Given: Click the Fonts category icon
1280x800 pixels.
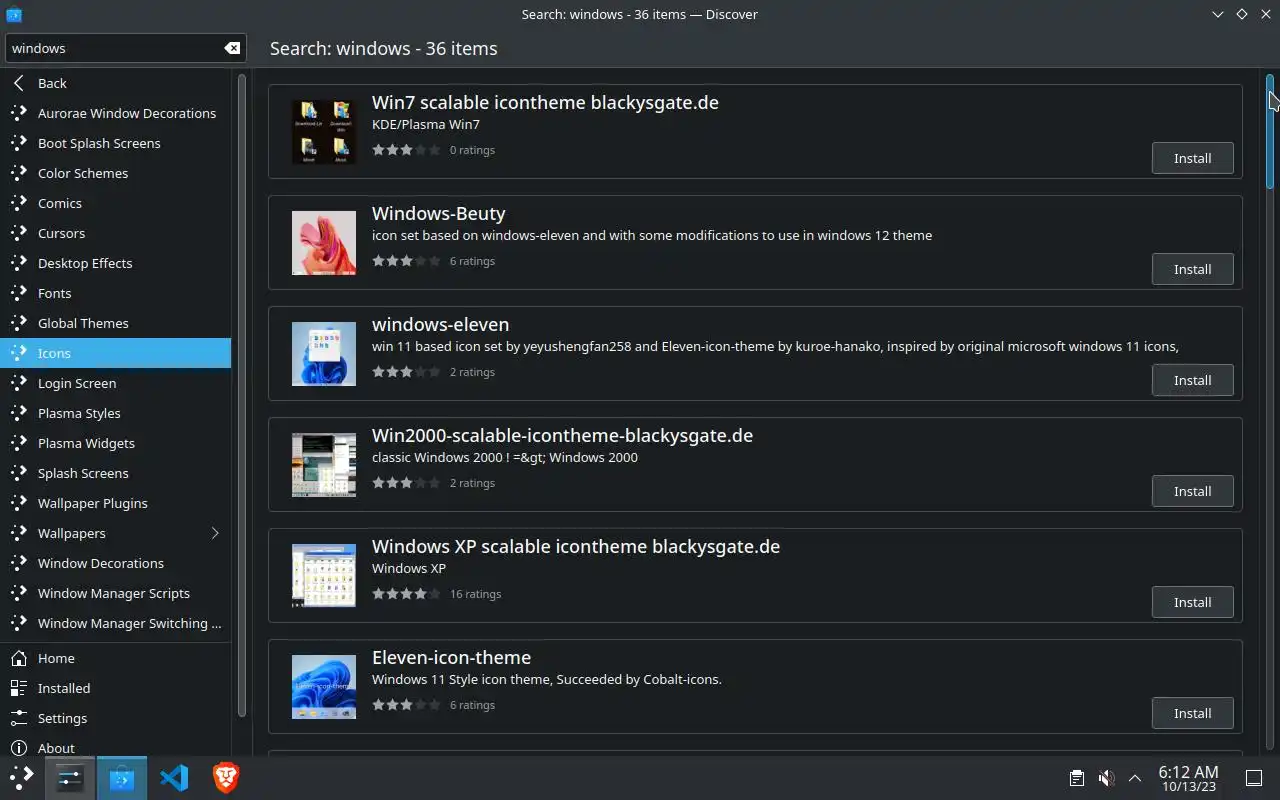Looking at the screenshot, I should click(x=19, y=293).
